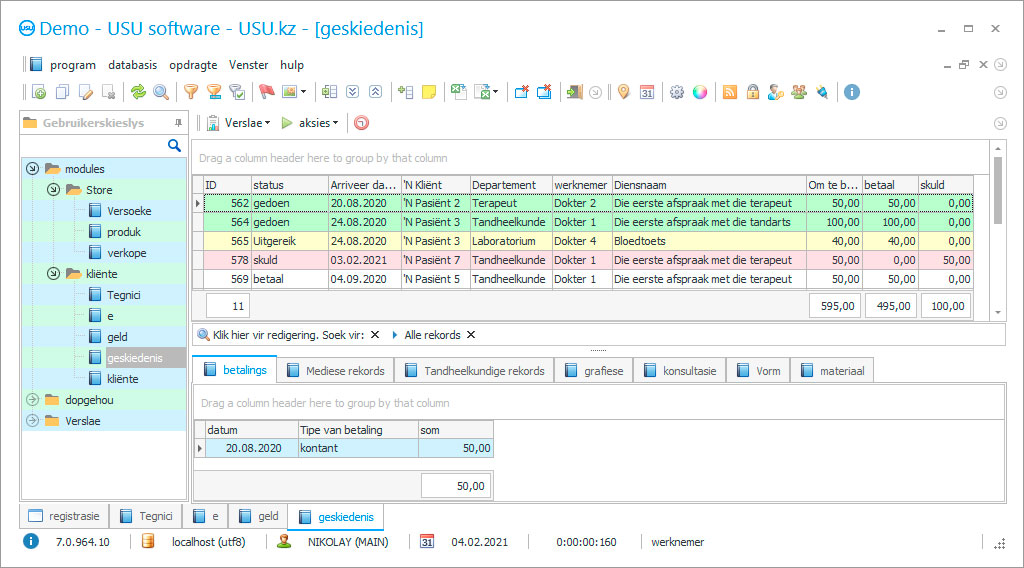The image size is (1024, 568).
Task: Collapse the Store tree node
Action: pos(53,190)
